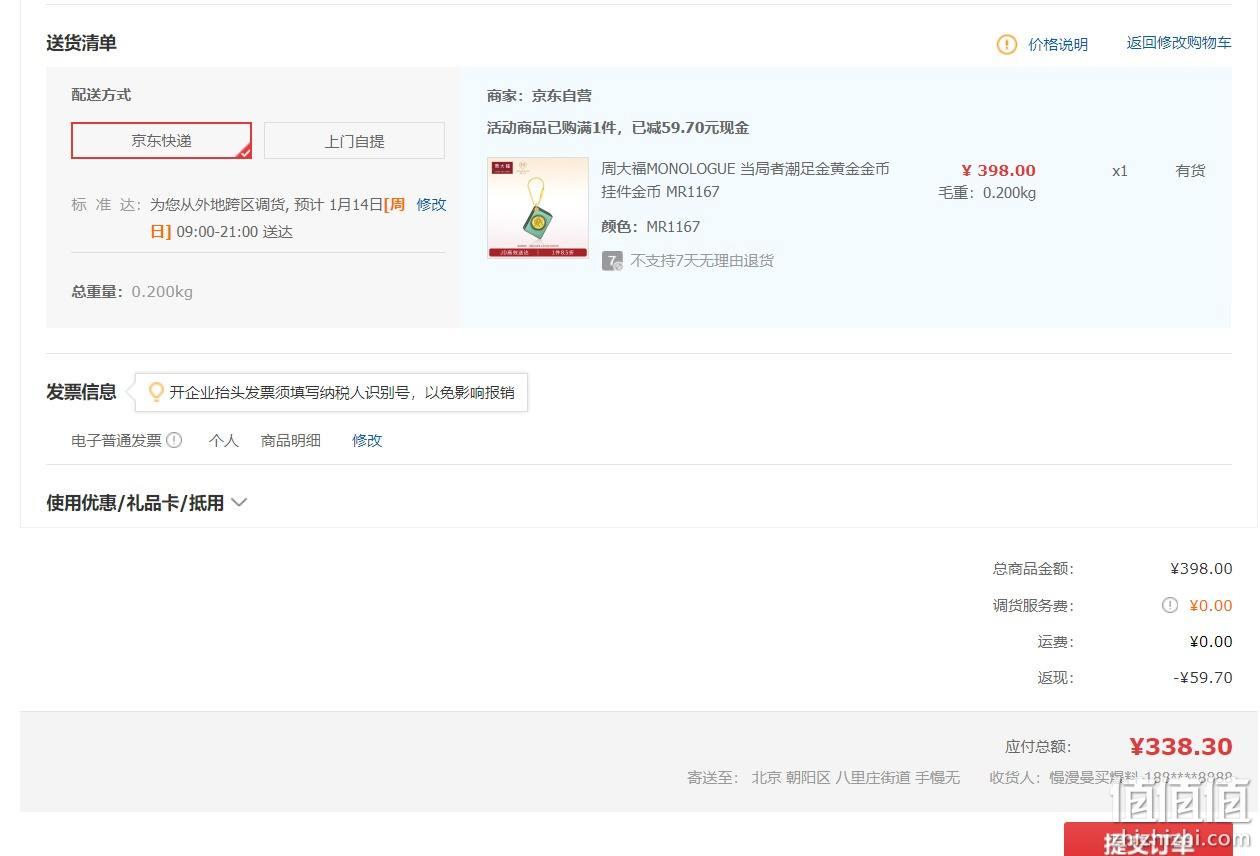
Task: Click the 总商品金额 amount ¥398.00
Action: tap(1201, 569)
